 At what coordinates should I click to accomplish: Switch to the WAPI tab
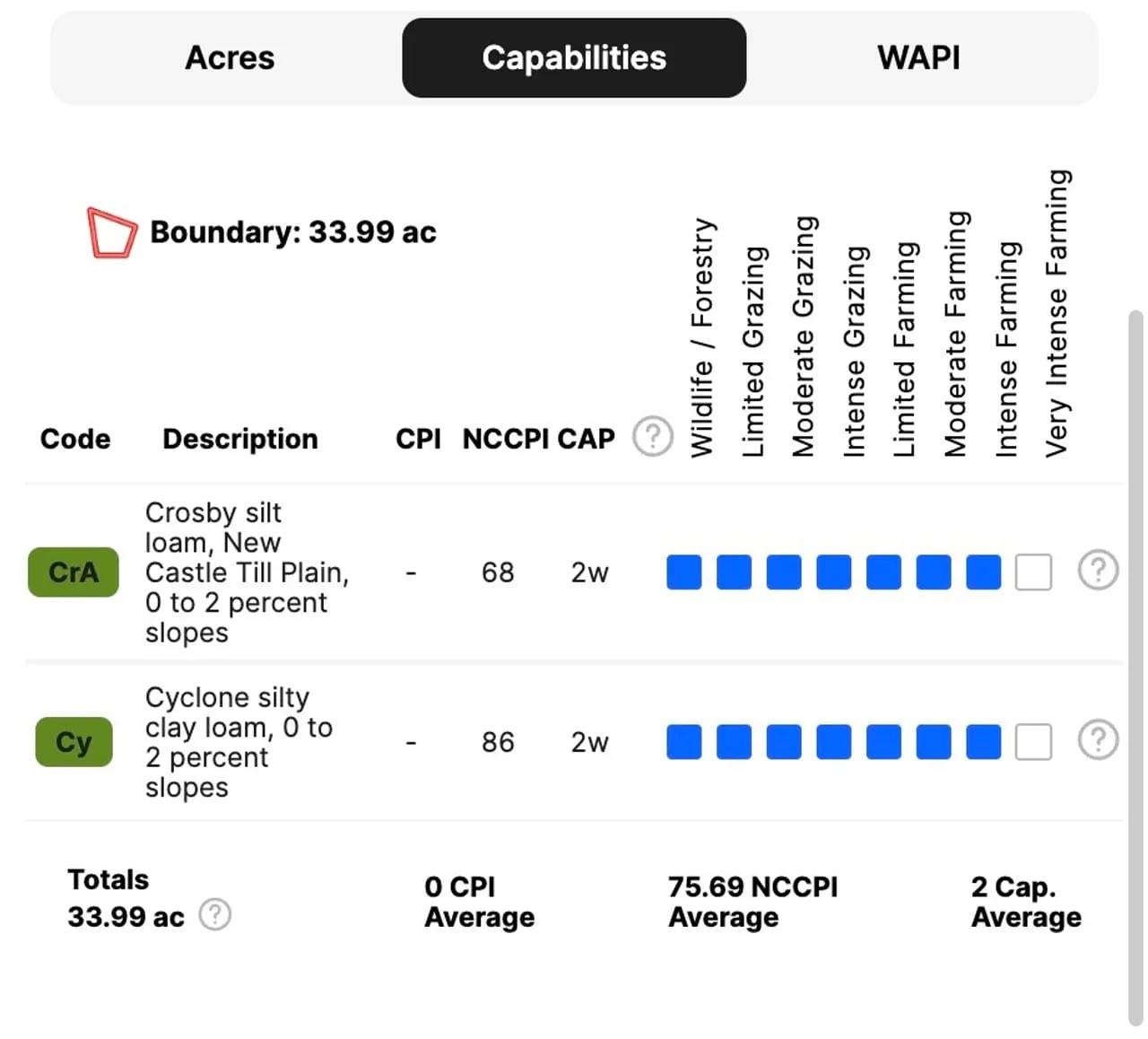[x=918, y=58]
